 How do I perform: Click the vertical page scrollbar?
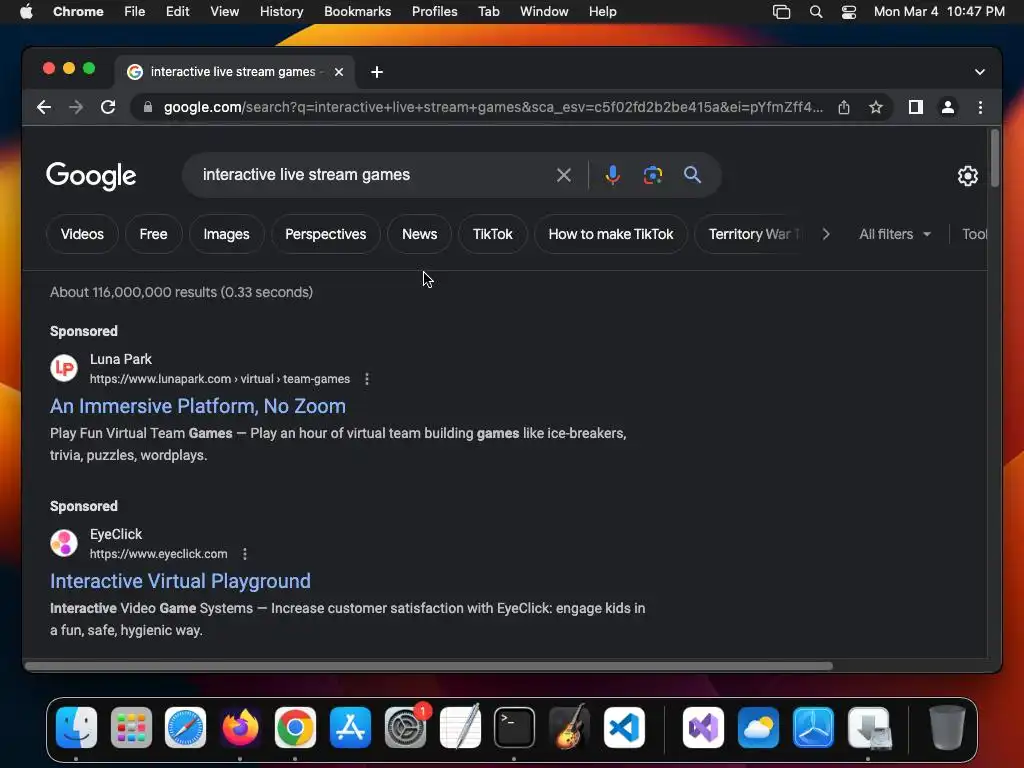(995, 158)
